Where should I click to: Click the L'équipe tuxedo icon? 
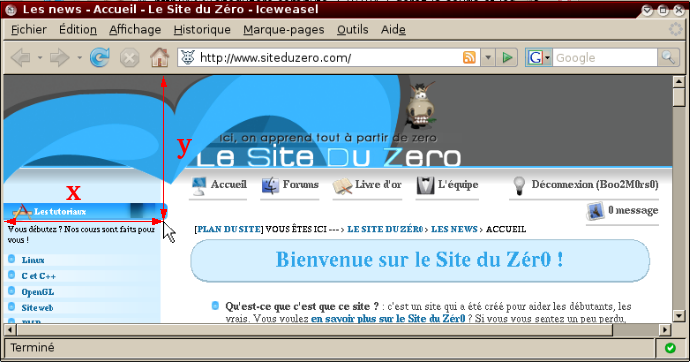coord(425,186)
